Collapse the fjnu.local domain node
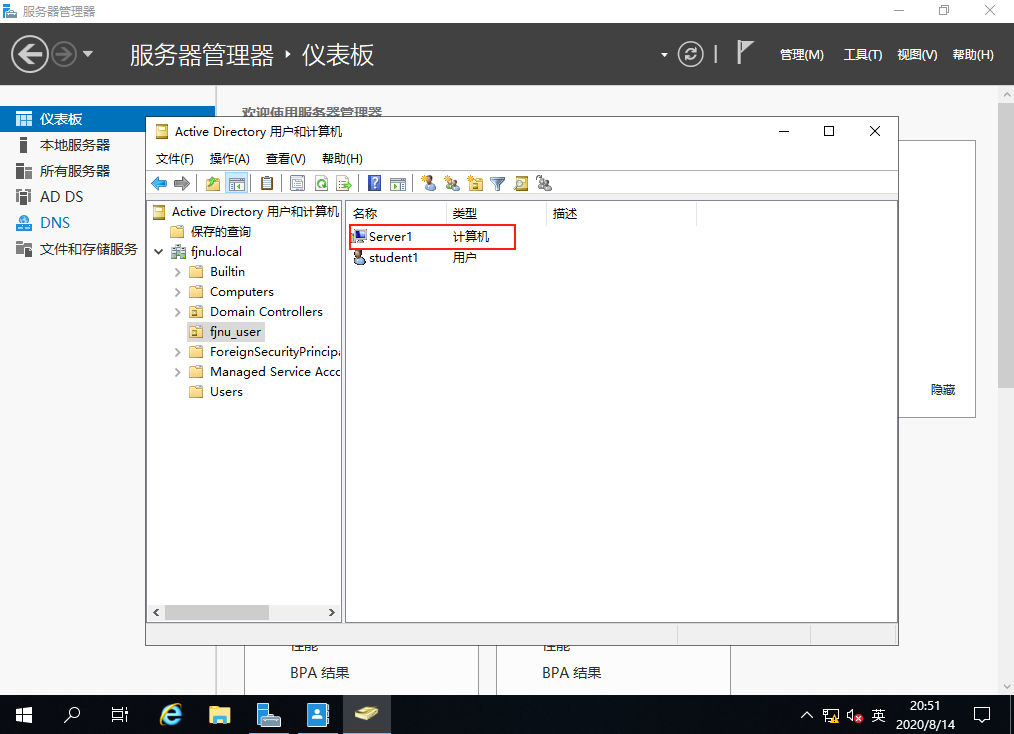1014x734 pixels. click(x=158, y=252)
